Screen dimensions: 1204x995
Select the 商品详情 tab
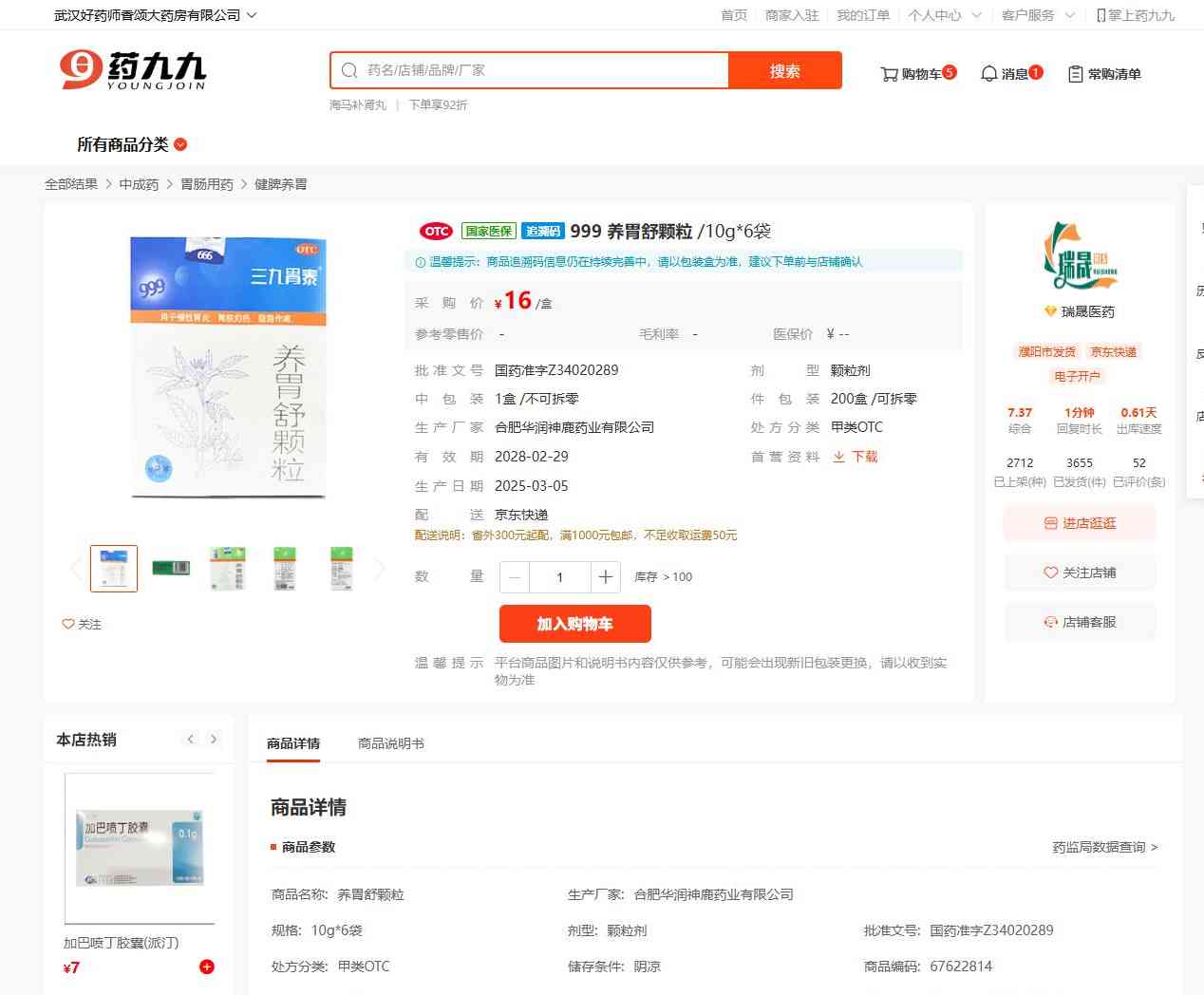tap(293, 743)
